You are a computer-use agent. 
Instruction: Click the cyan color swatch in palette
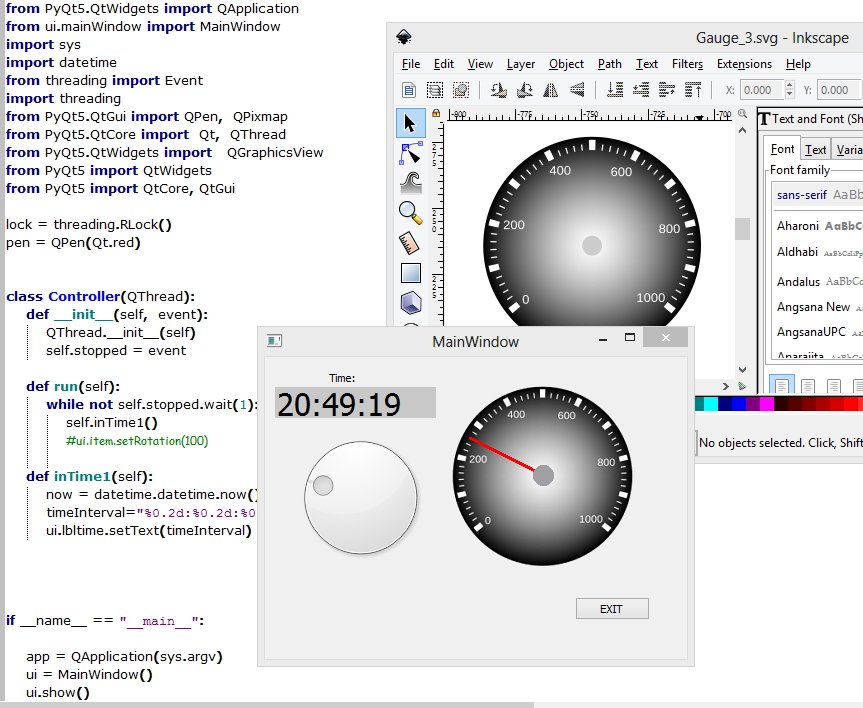711,404
